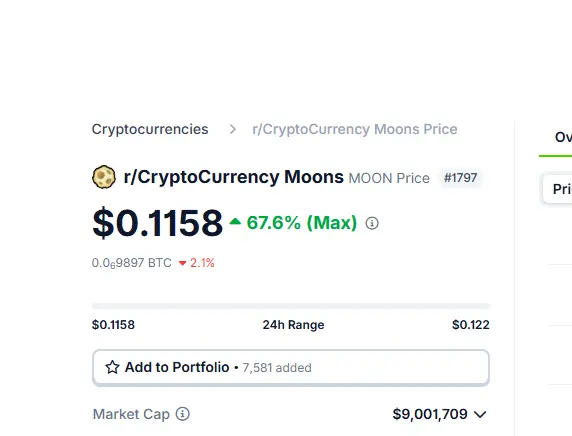The width and height of the screenshot is (572, 436).
Task: Click the red down-arrow BTC change indicator
Action: point(182,263)
